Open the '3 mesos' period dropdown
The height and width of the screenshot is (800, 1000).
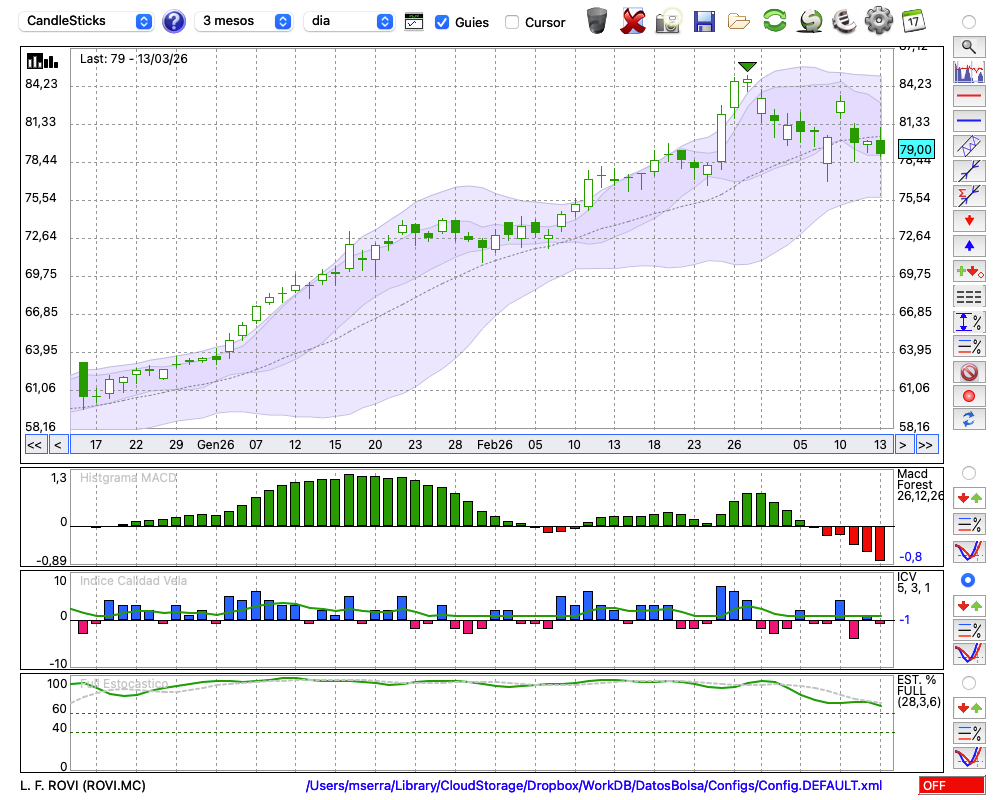tap(243, 22)
